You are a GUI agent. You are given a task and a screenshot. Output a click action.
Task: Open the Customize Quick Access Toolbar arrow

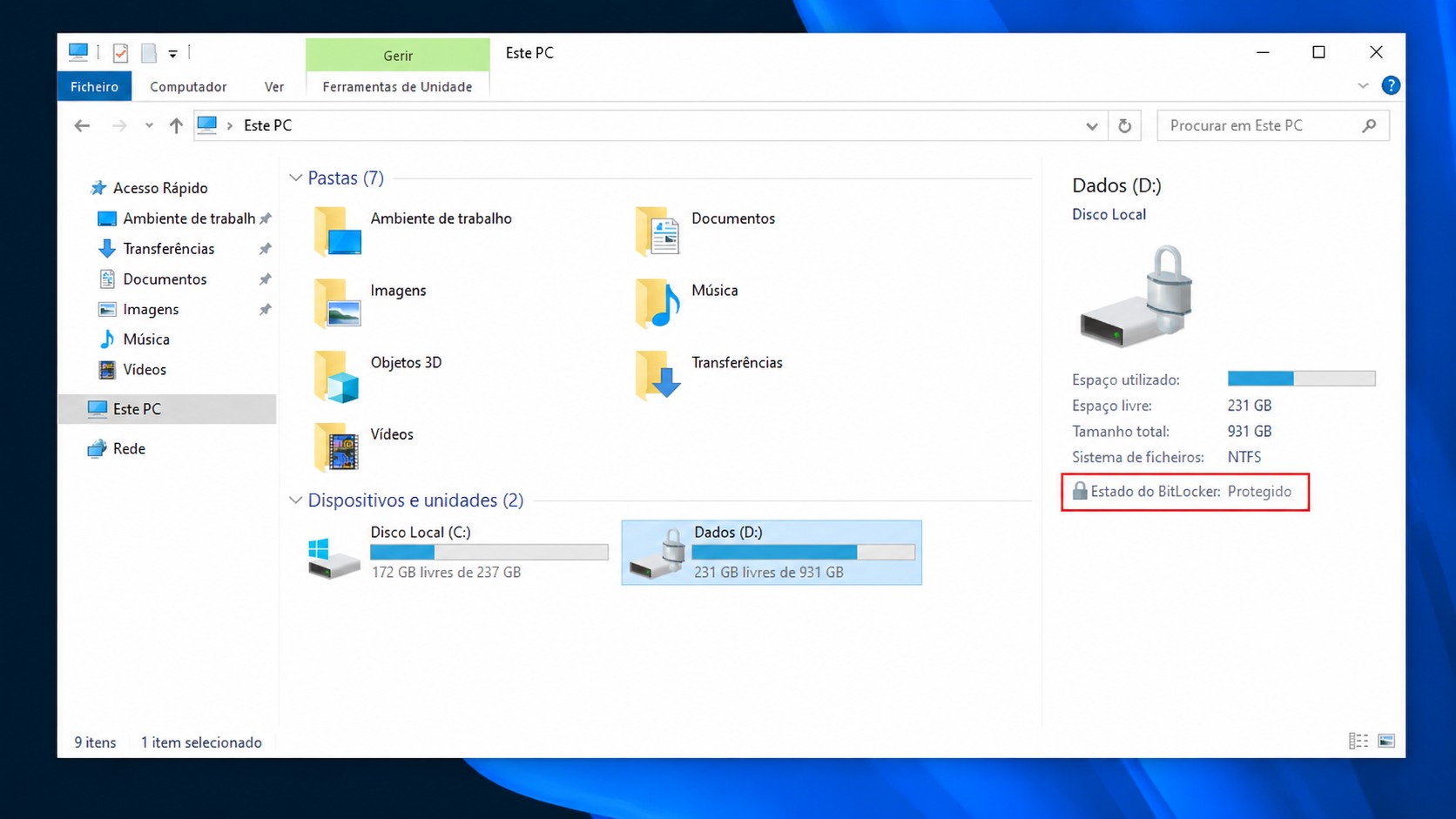pyautogui.click(x=172, y=54)
